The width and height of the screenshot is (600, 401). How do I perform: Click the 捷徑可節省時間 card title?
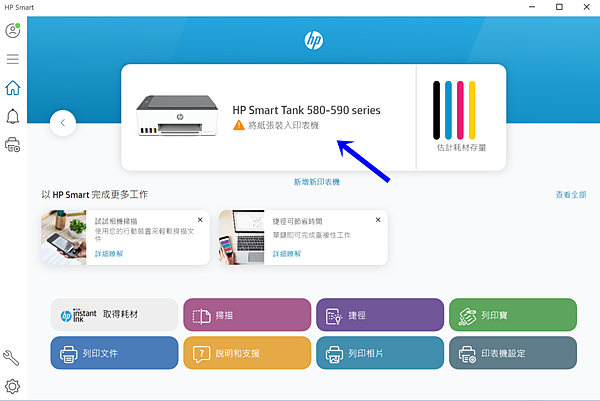tap(297, 221)
